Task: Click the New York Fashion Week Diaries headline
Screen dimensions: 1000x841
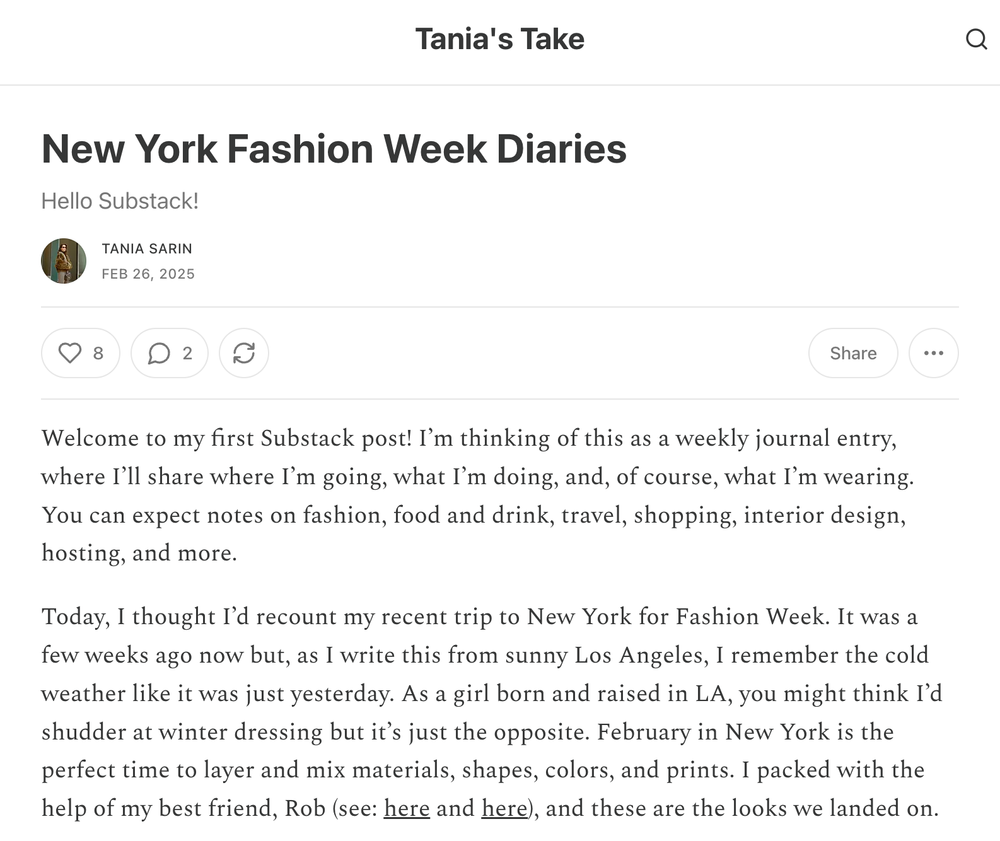Action: pos(334,149)
